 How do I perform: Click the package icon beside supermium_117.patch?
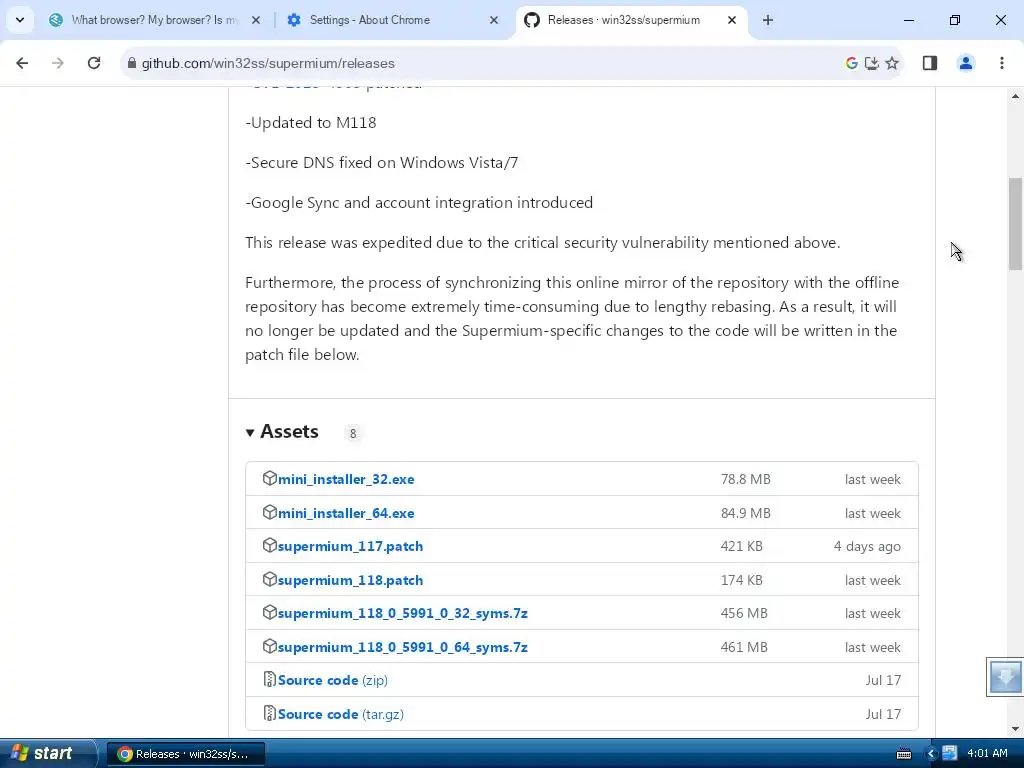coord(270,545)
